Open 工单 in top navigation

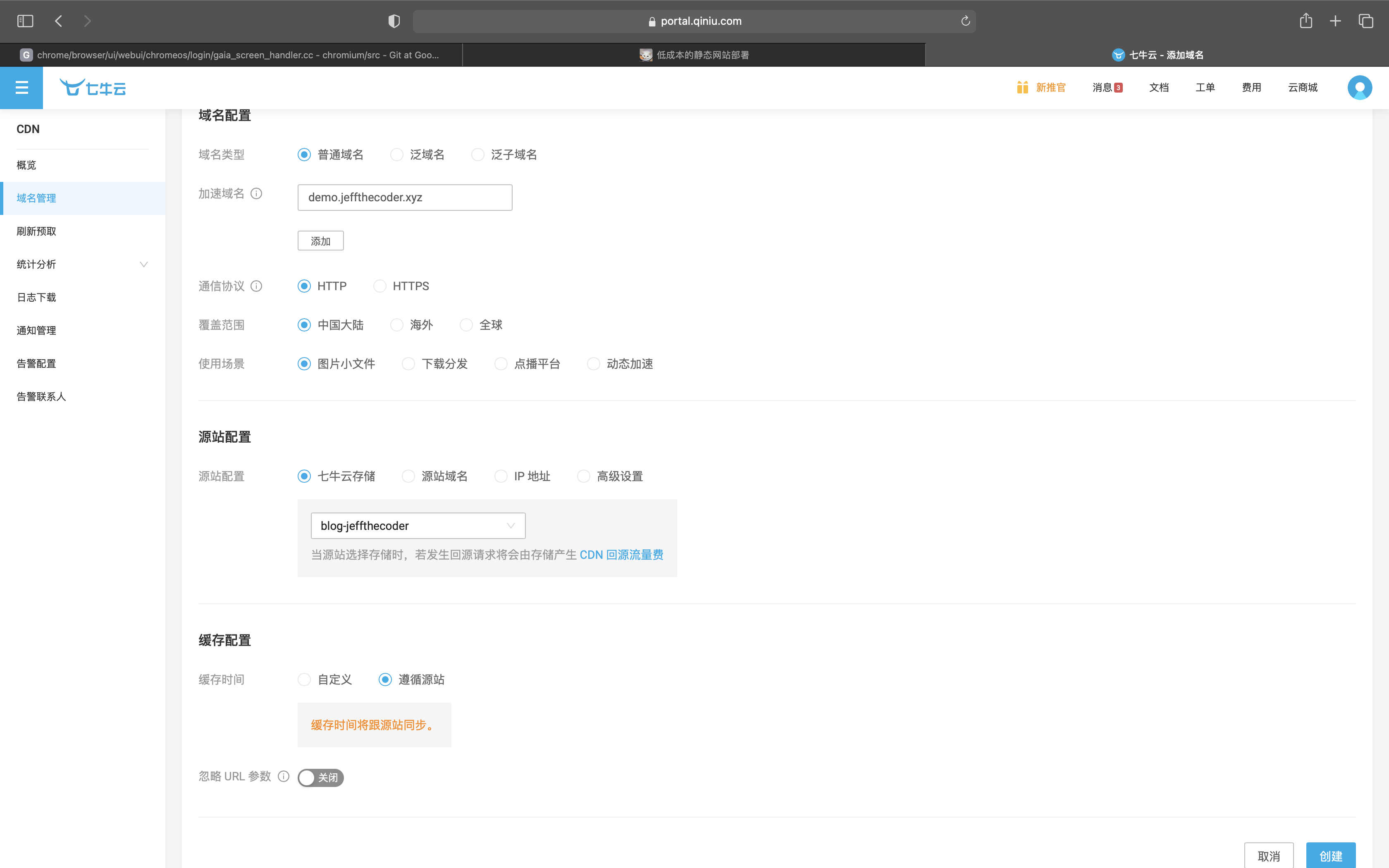(1205, 87)
